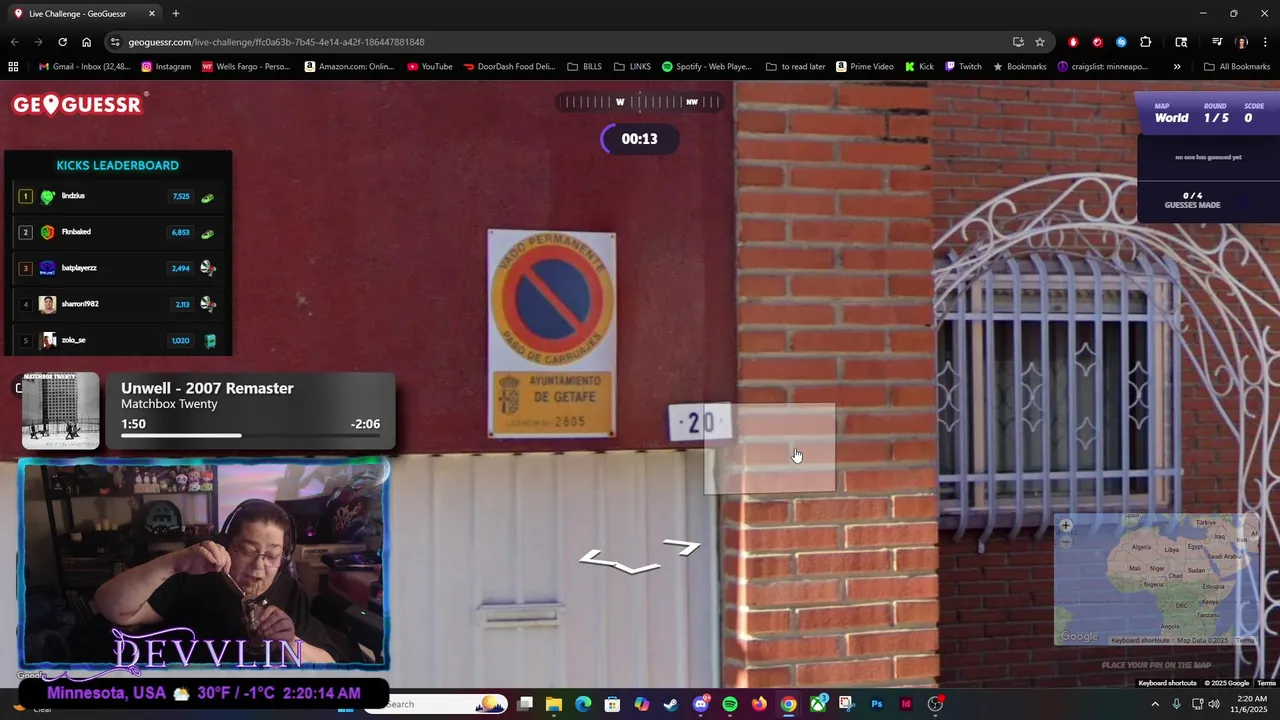Move forward with the right Street View arrow

click(x=682, y=546)
